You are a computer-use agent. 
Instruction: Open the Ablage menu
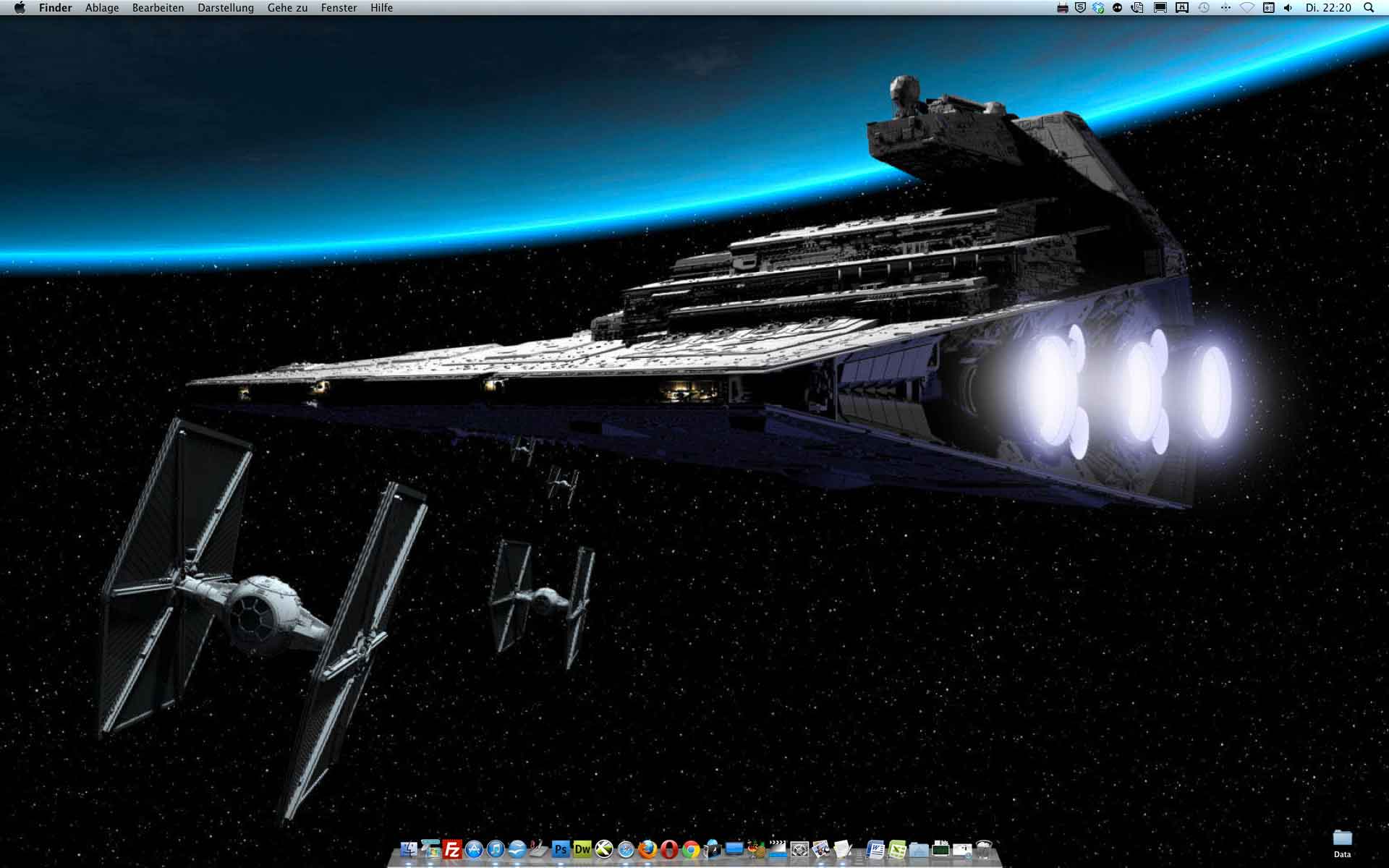pos(102,7)
